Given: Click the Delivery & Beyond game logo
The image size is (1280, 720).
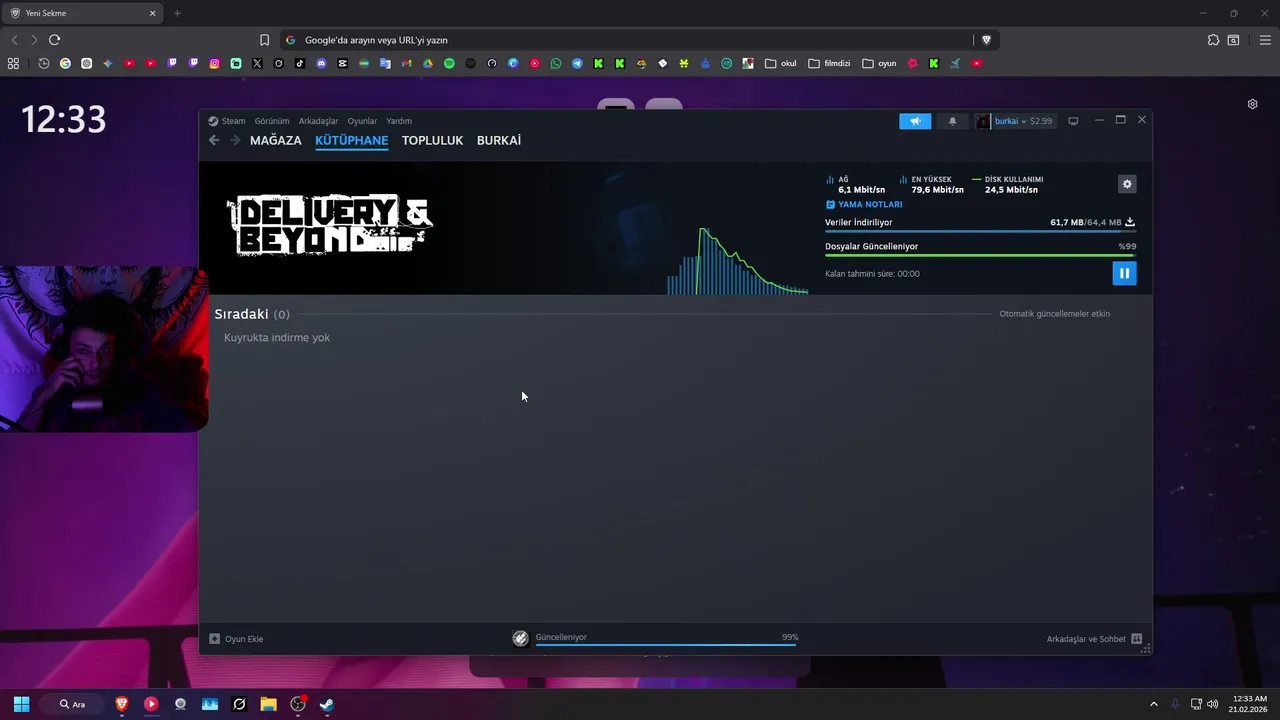Looking at the screenshot, I should 330,225.
